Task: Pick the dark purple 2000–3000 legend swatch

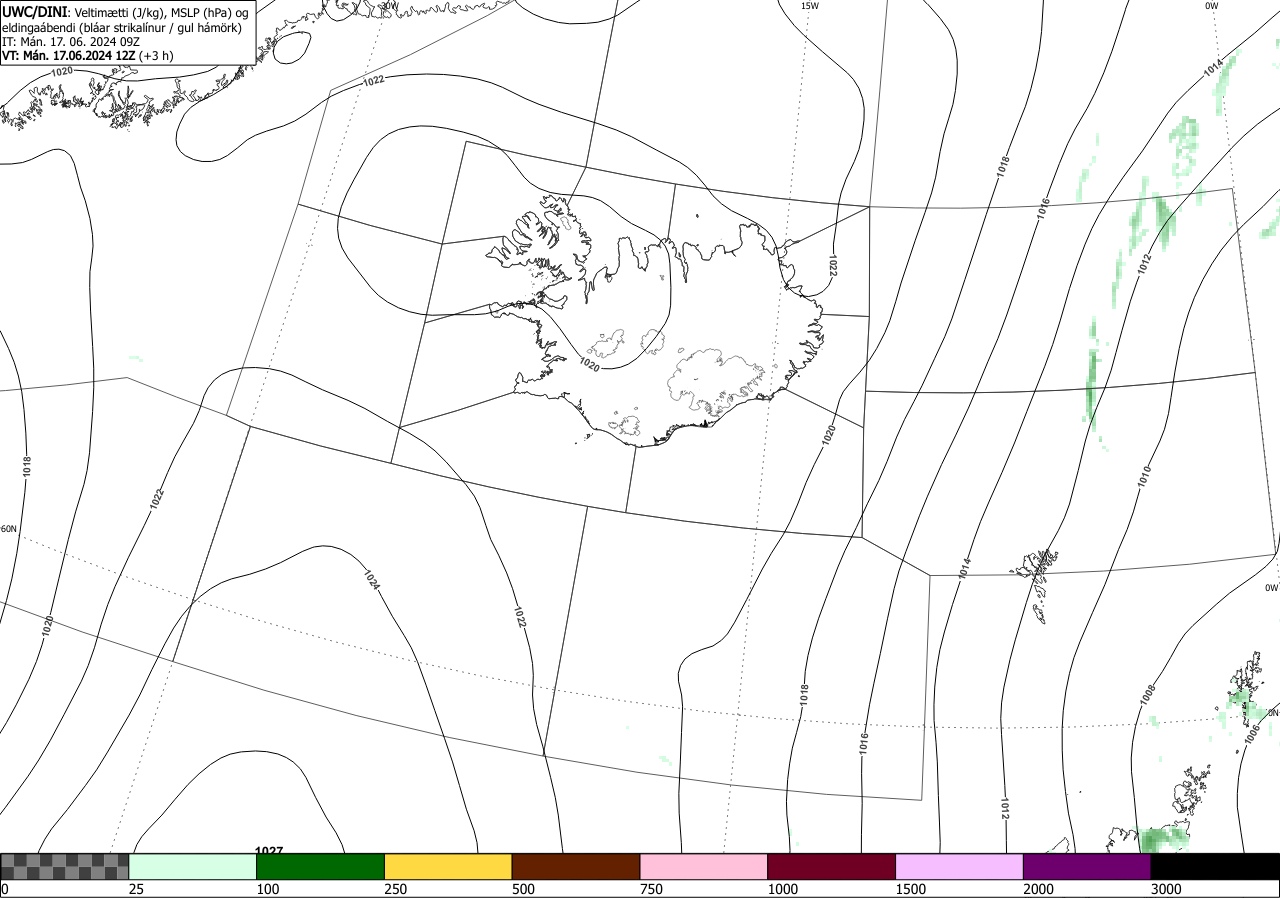Action: 1087,866
